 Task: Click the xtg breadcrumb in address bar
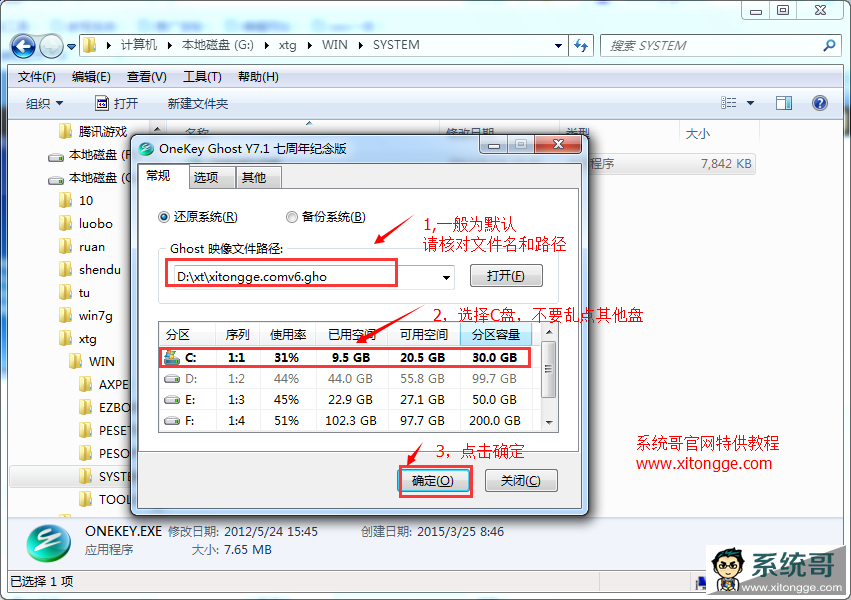click(x=288, y=45)
